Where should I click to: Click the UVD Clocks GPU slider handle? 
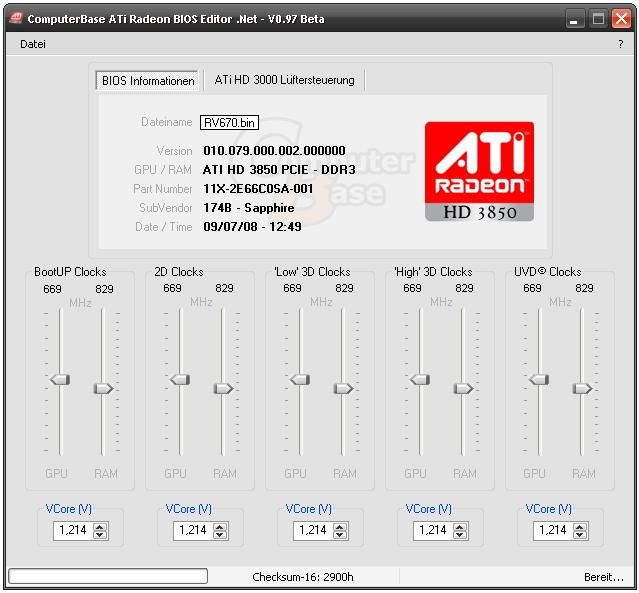click(x=539, y=379)
